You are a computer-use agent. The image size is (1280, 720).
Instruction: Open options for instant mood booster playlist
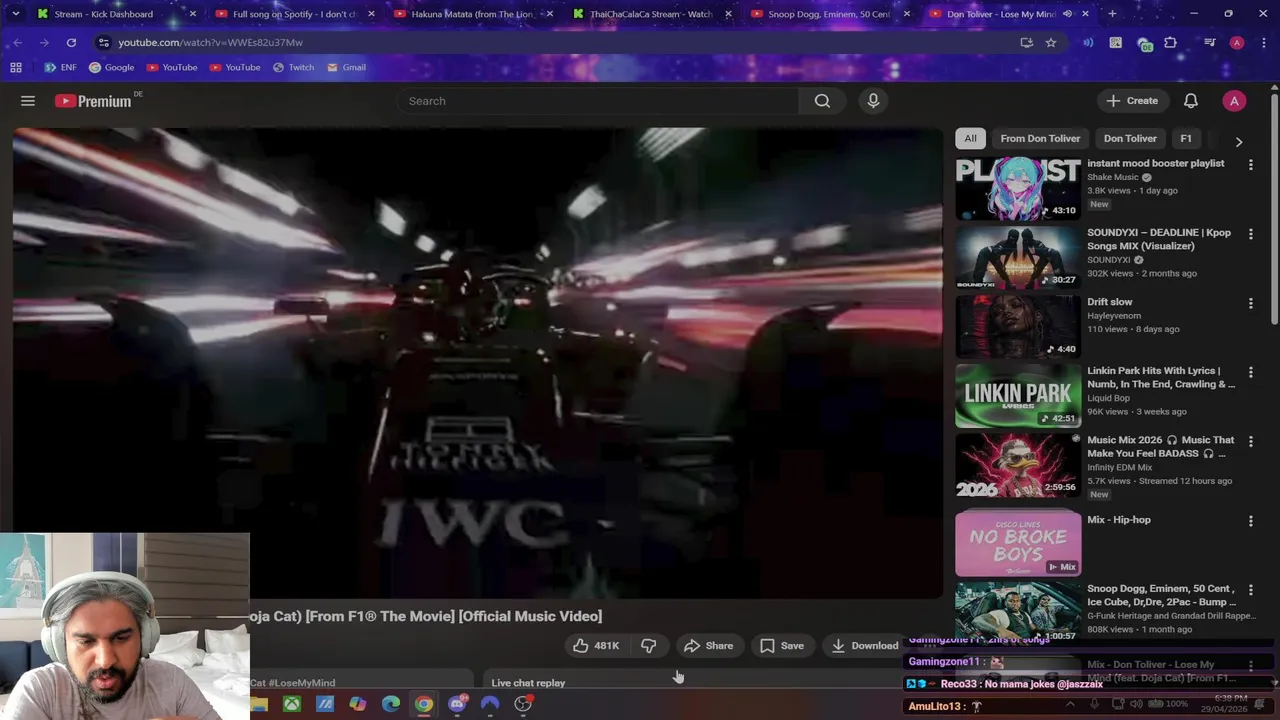click(1250, 164)
